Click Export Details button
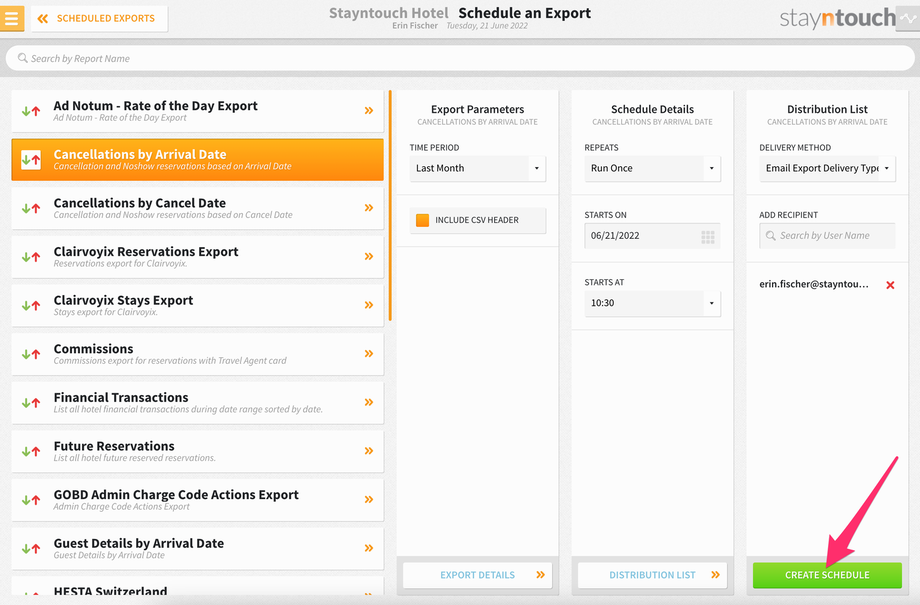 478,575
